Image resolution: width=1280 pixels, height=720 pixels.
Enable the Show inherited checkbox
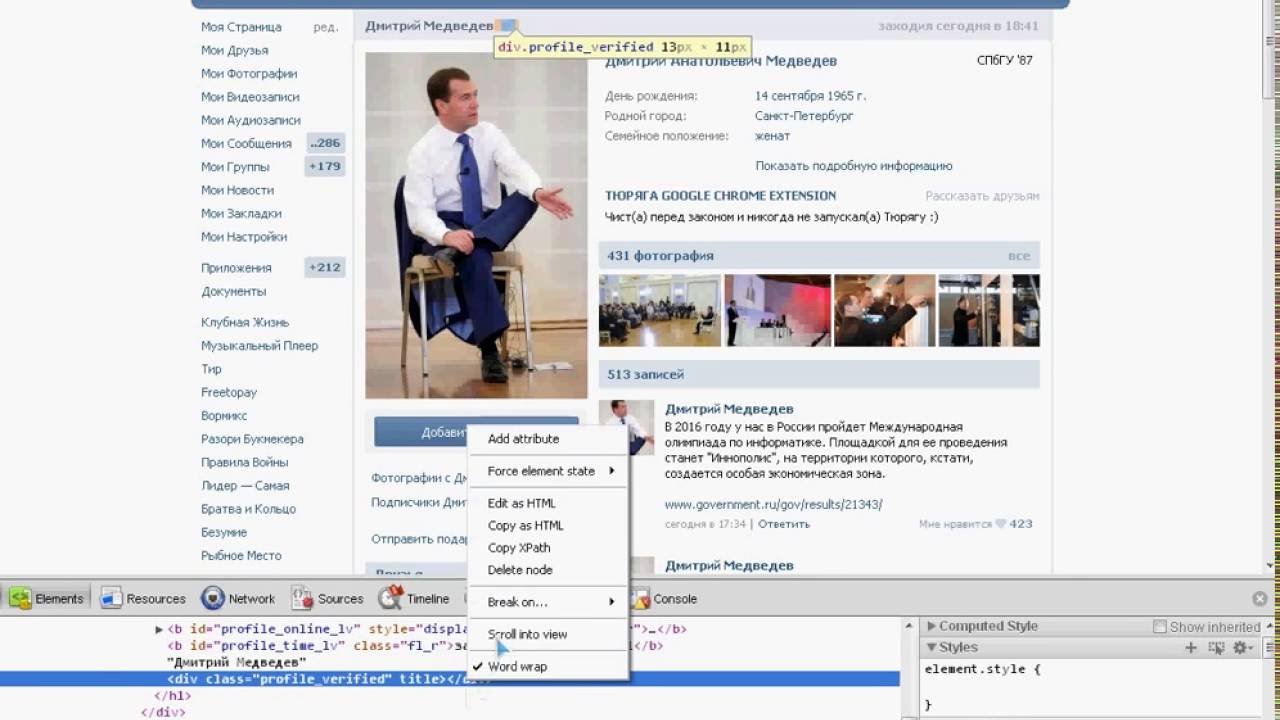coord(1160,627)
